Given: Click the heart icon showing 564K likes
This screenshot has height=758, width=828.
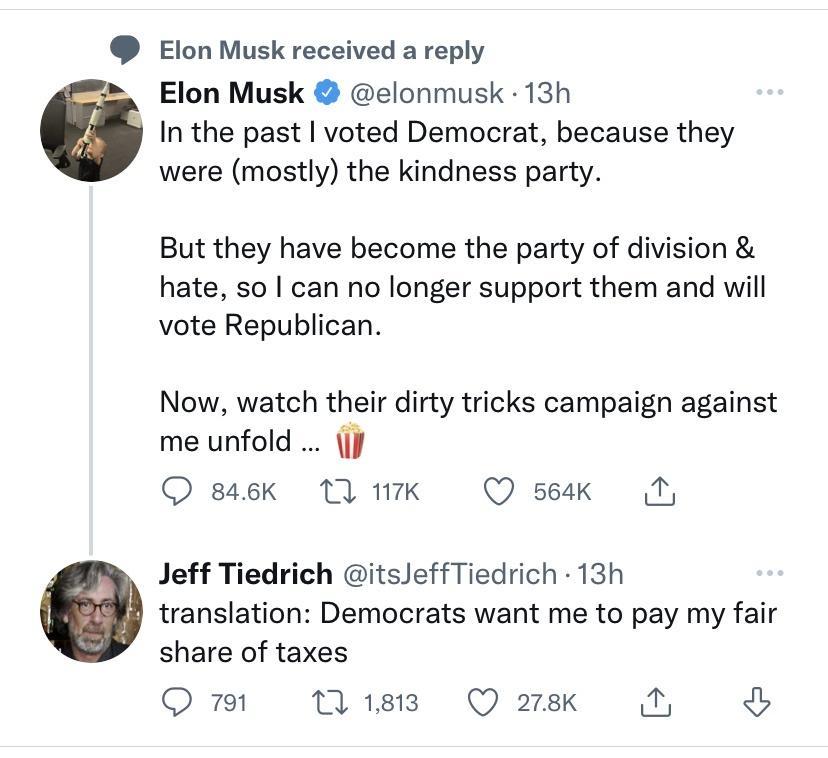Looking at the screenshot, I should point(503,491).
